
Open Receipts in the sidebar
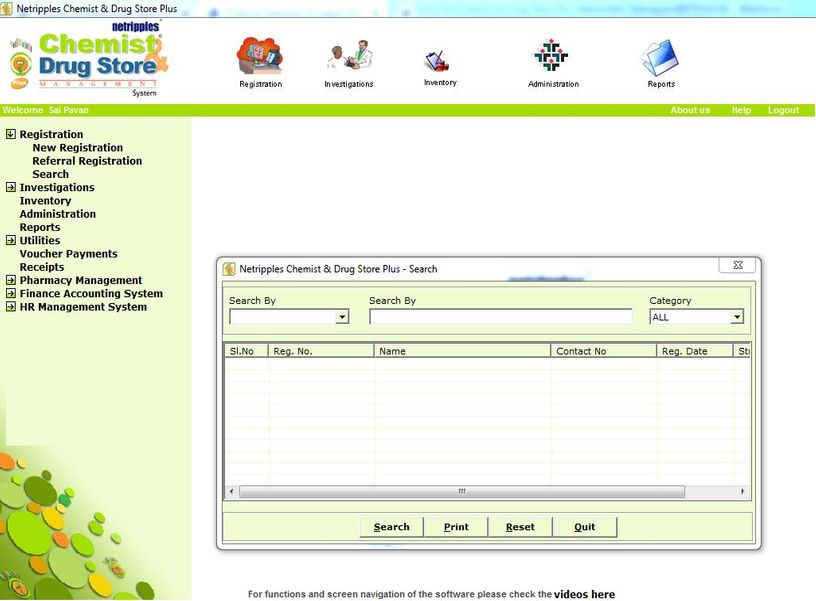[x=42, y=267]
